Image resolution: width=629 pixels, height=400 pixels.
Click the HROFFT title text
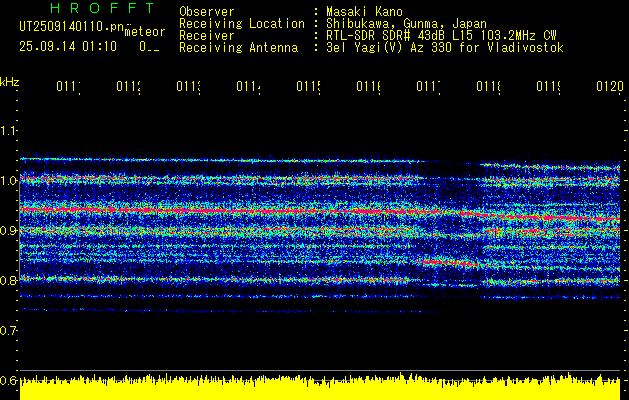tap(103, 8)
